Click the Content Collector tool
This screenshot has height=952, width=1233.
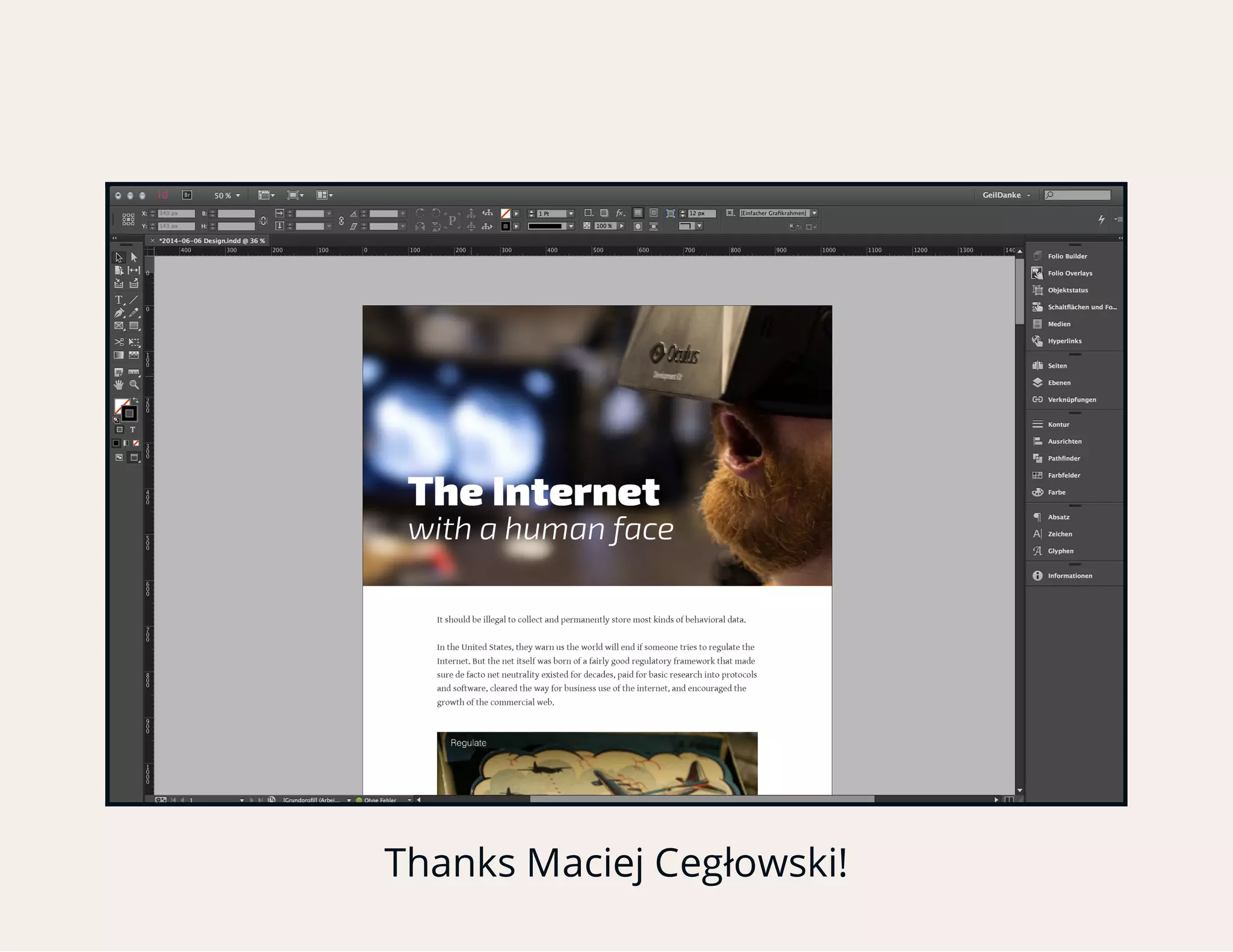click(x=119, y=283)
